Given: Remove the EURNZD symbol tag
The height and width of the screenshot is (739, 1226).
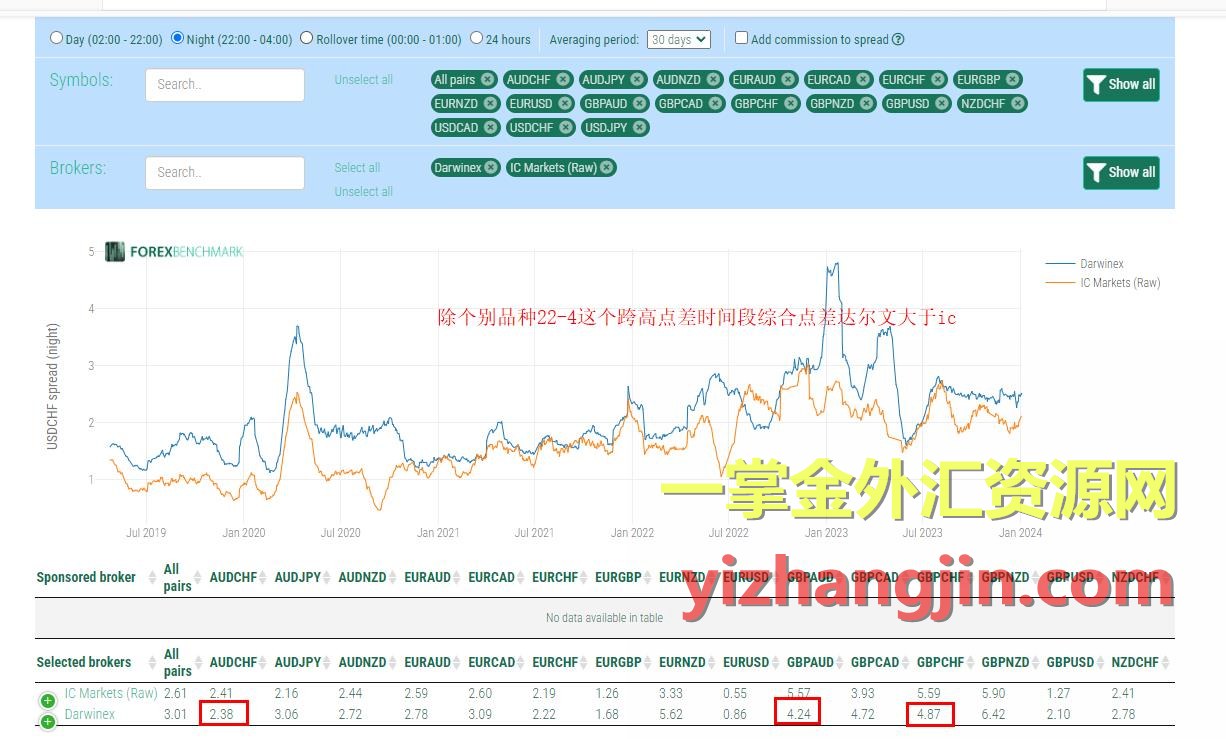Looking at the screenshot, I should coord(490,104).
